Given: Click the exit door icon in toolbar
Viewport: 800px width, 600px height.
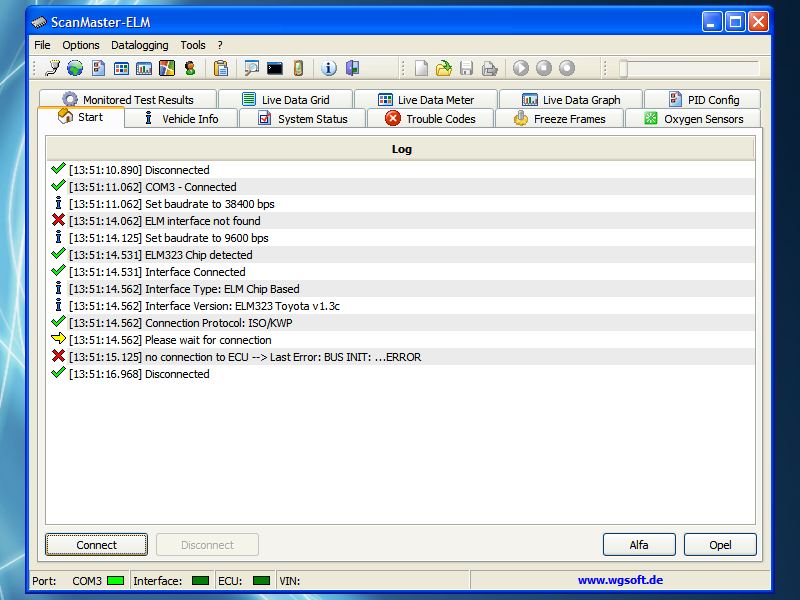Looking at the screenshot, I should tap(352, 68).
